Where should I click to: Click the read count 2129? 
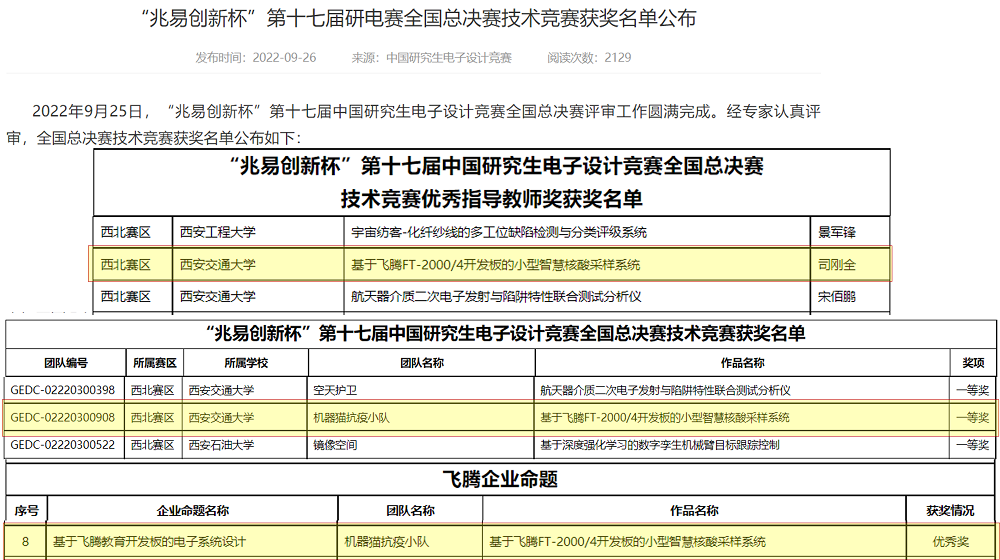click(617, 58)
